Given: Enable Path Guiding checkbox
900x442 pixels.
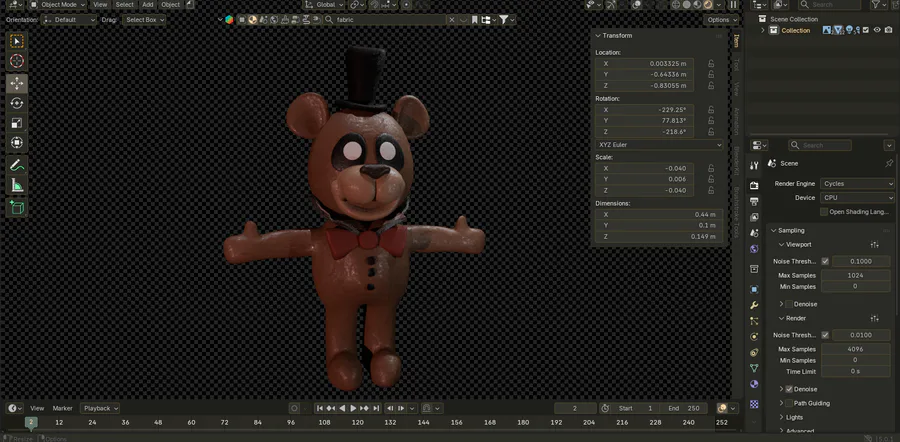Looking at the screenshot, I should 789,403.
